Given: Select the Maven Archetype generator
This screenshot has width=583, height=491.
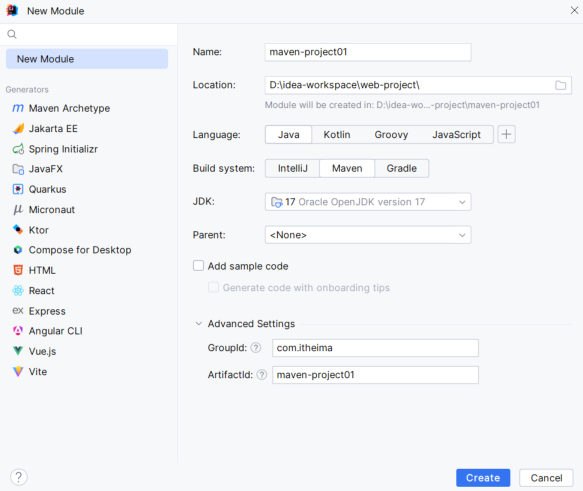Looking at the screenshot, I should [x=69, y=108].
